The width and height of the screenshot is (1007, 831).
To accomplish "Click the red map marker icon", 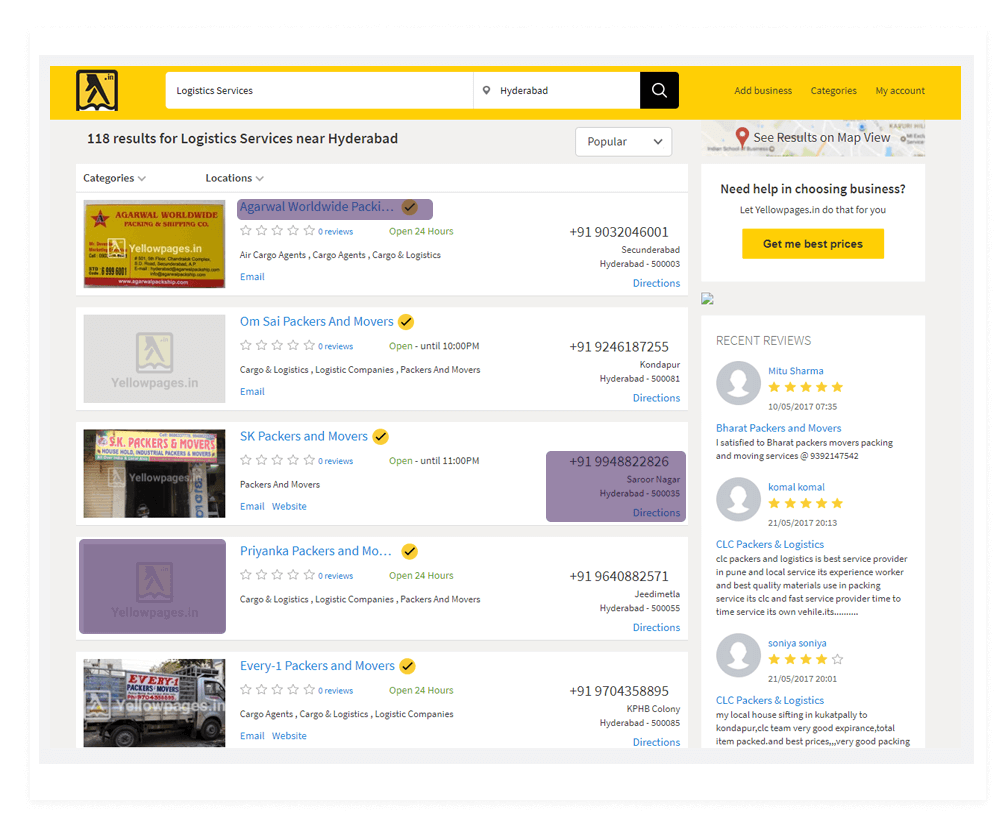I will (742, 137).
